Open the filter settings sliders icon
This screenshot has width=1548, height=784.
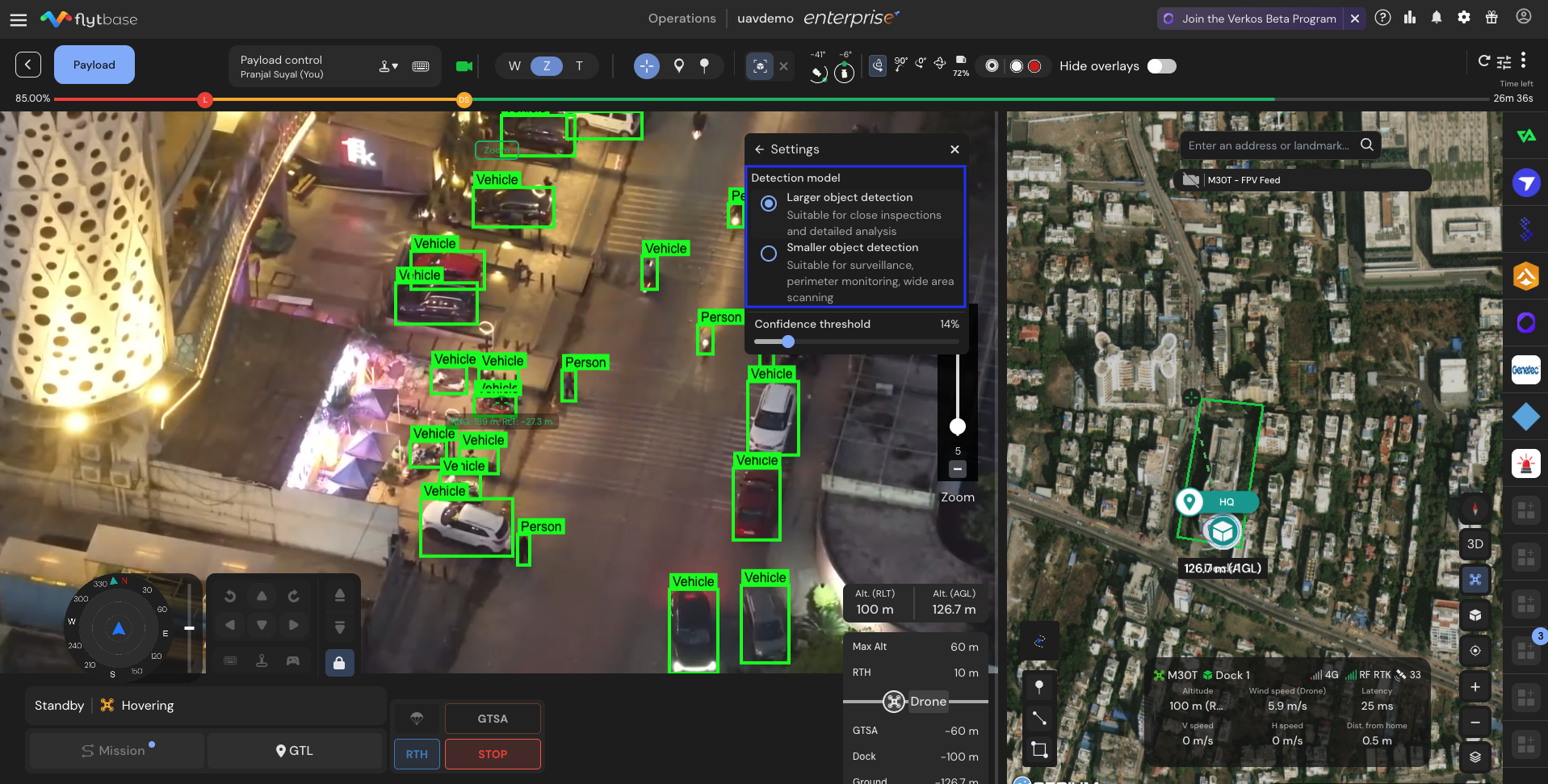(1504, 62)
